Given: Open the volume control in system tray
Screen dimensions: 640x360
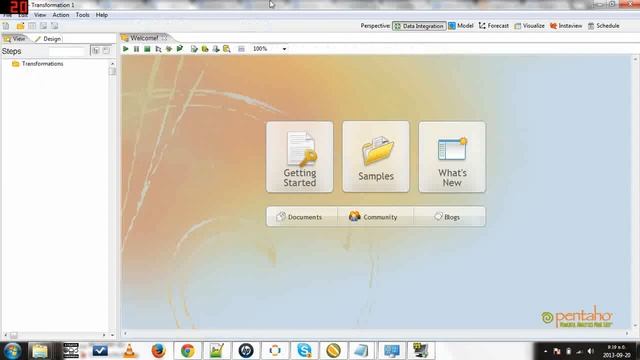Looking at the screenshot, I should tap(590, 351).
